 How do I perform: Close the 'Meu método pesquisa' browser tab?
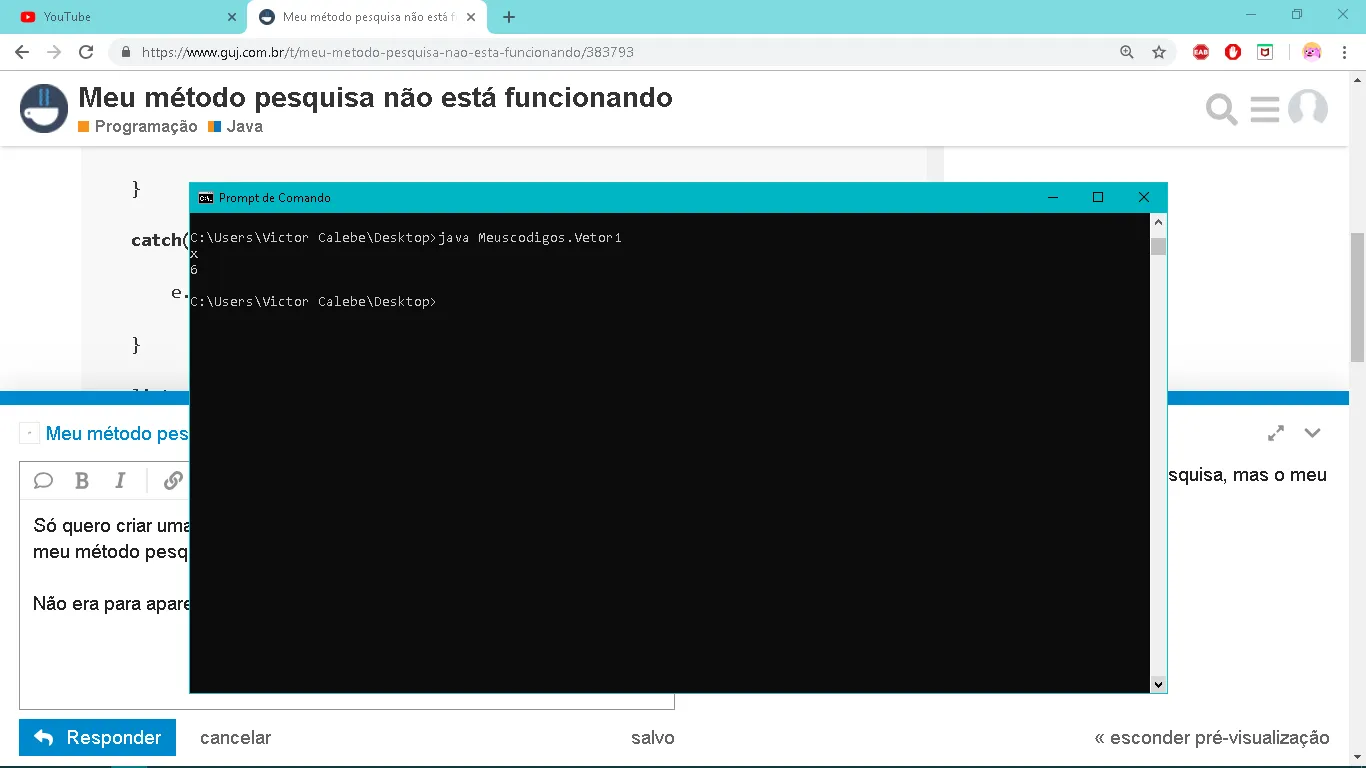coord(471,17)
